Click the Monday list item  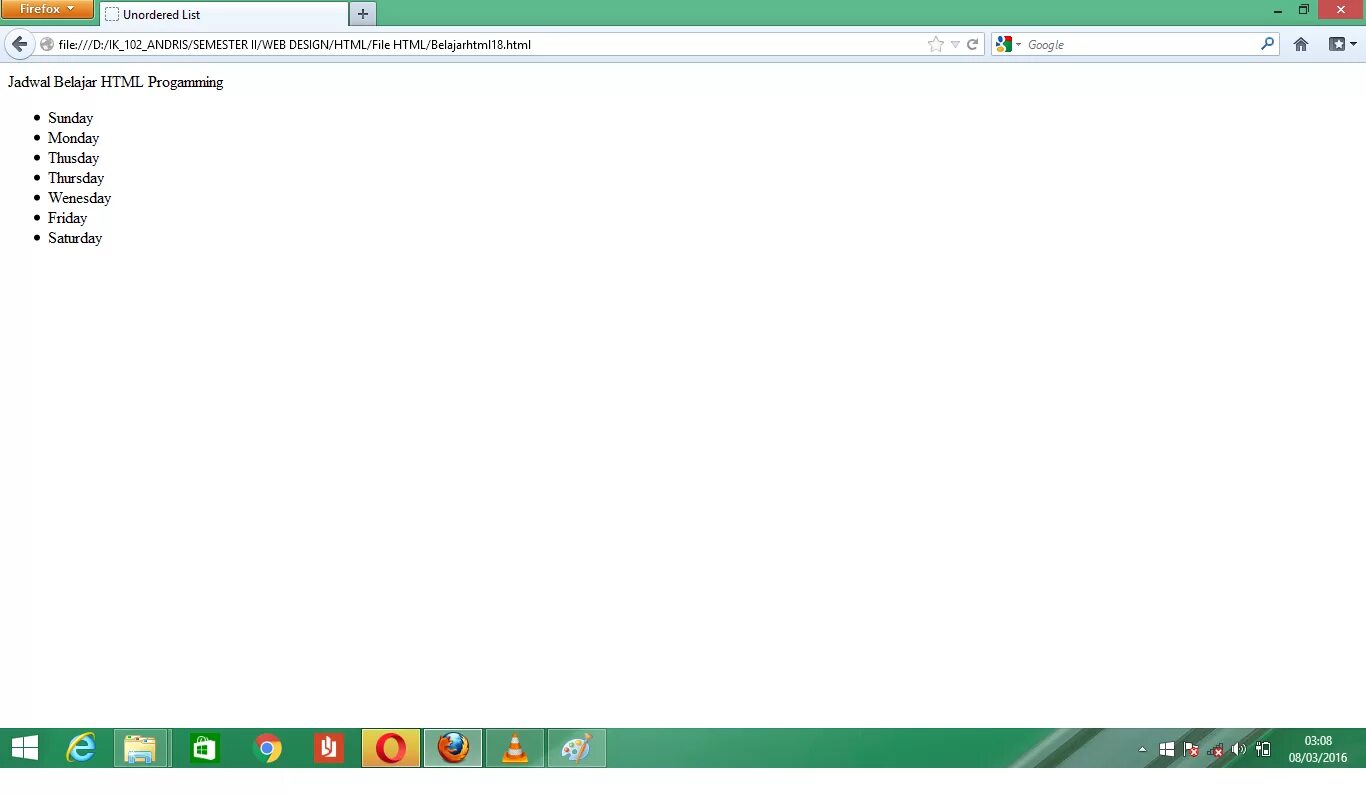coord(73,138)
